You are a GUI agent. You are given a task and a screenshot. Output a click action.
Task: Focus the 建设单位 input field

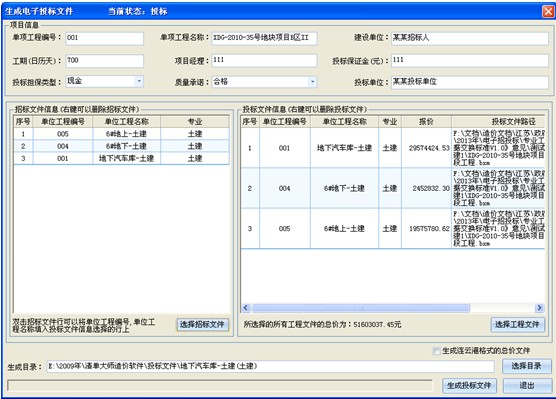[470, 38]
